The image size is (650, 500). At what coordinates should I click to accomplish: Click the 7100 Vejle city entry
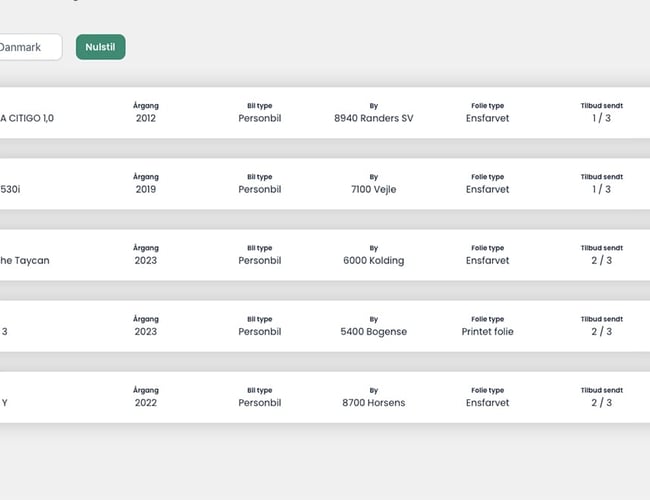(x=373, y=189)
